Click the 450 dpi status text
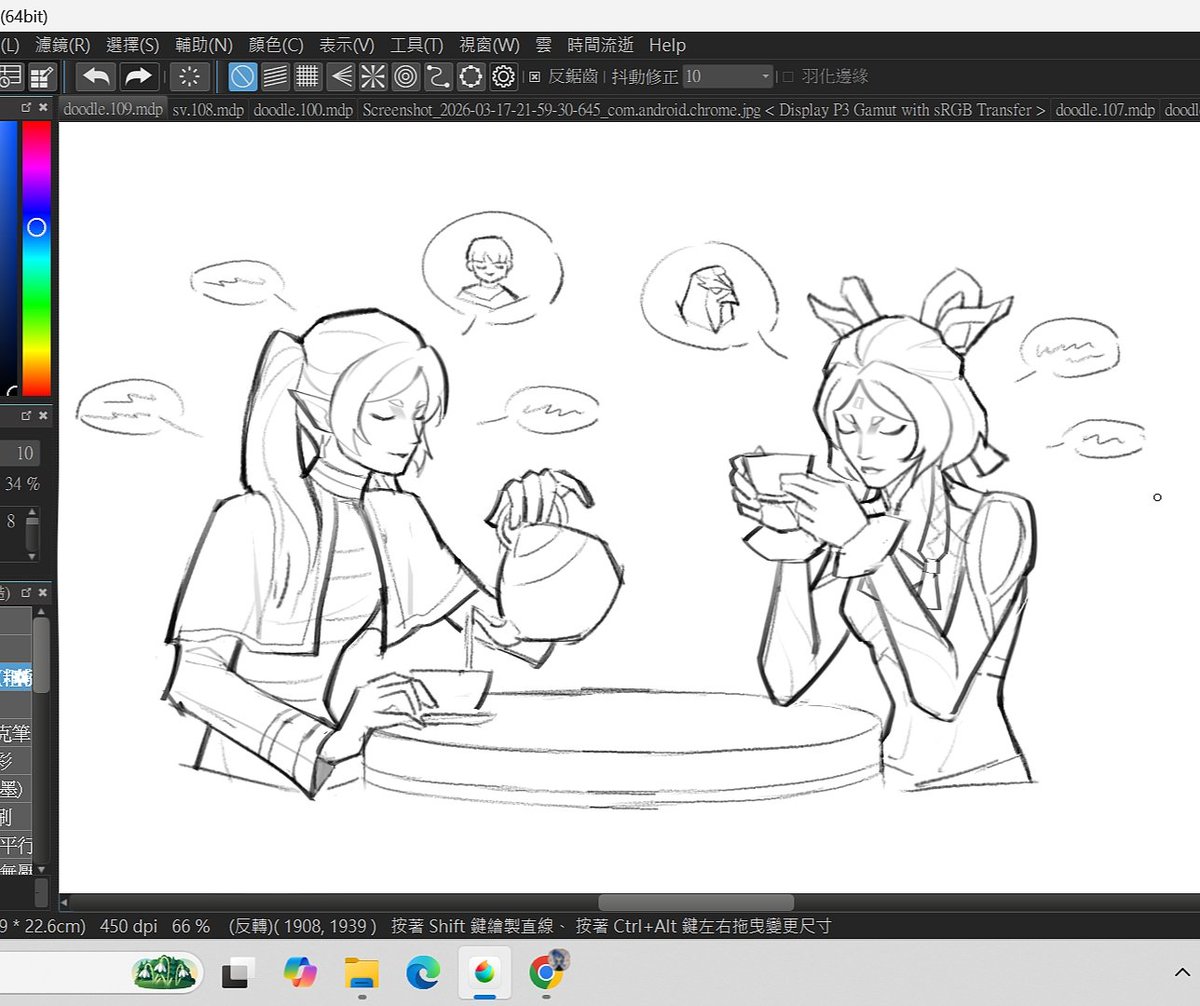 [x=131, y=926]
